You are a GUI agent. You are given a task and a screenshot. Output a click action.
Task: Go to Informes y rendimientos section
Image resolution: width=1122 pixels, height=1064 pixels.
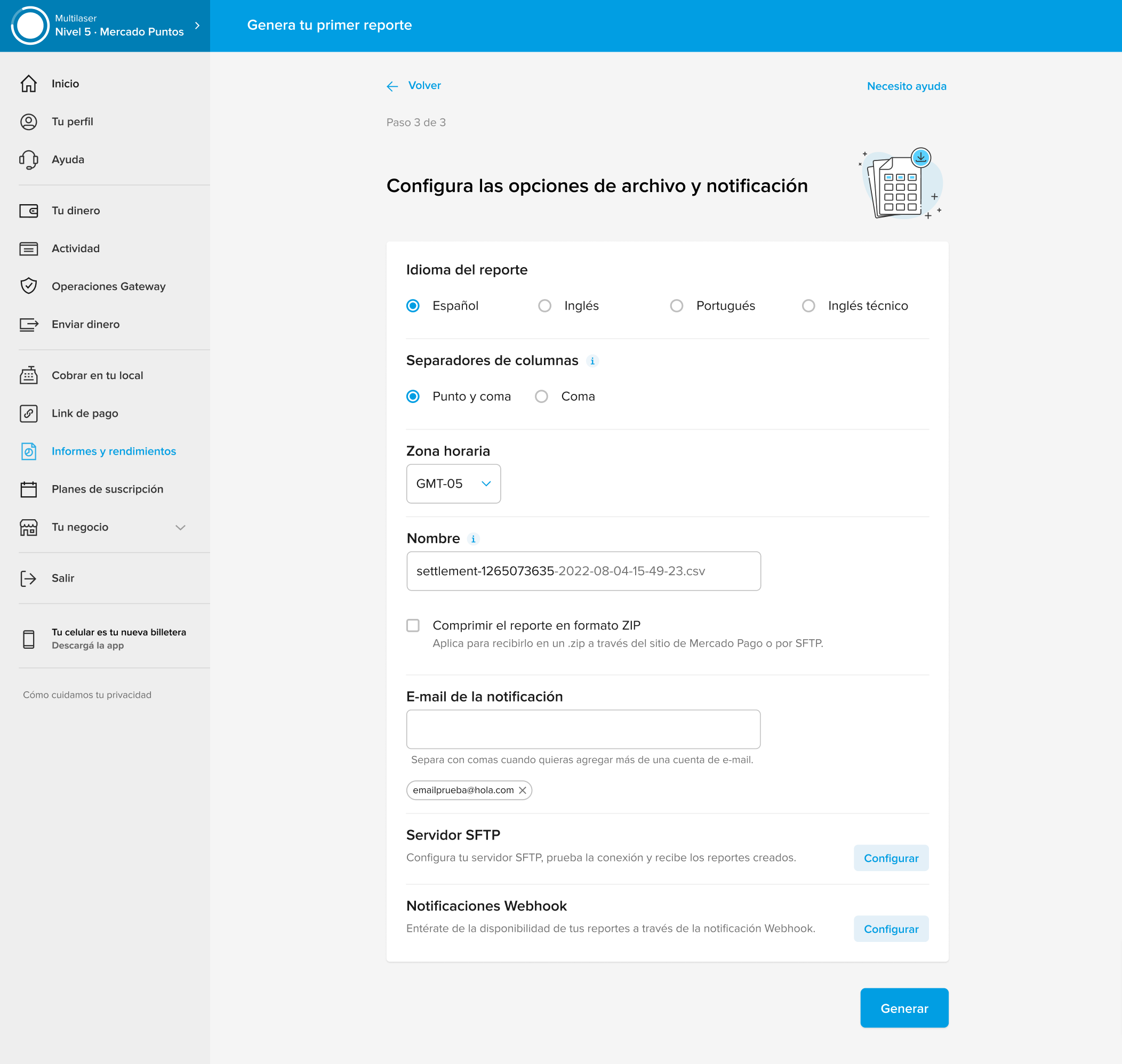click(114, 452)
